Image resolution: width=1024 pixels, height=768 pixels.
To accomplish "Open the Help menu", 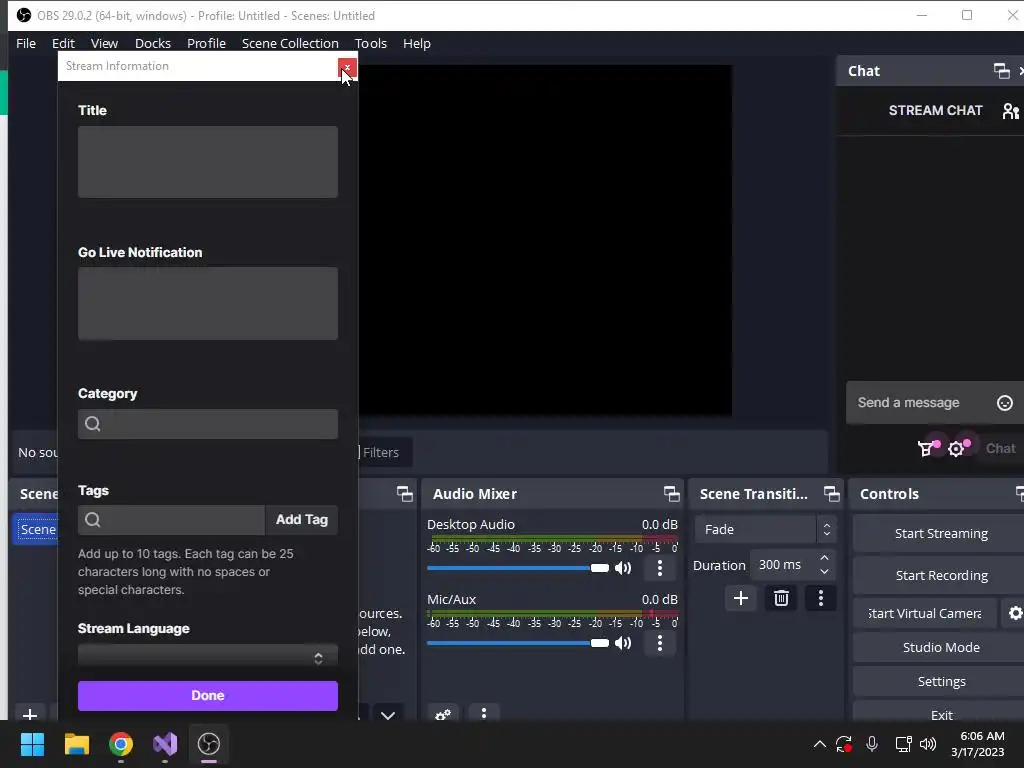I will pyautogui.click(x=417, y=43).
